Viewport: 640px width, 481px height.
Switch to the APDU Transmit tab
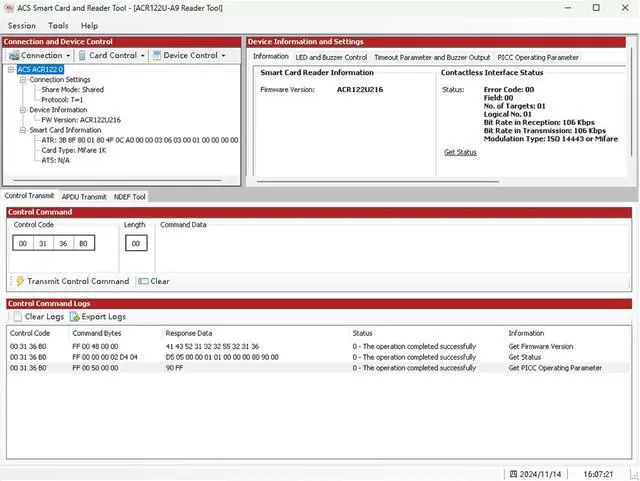pyautogui.click(x=84, y=197)
